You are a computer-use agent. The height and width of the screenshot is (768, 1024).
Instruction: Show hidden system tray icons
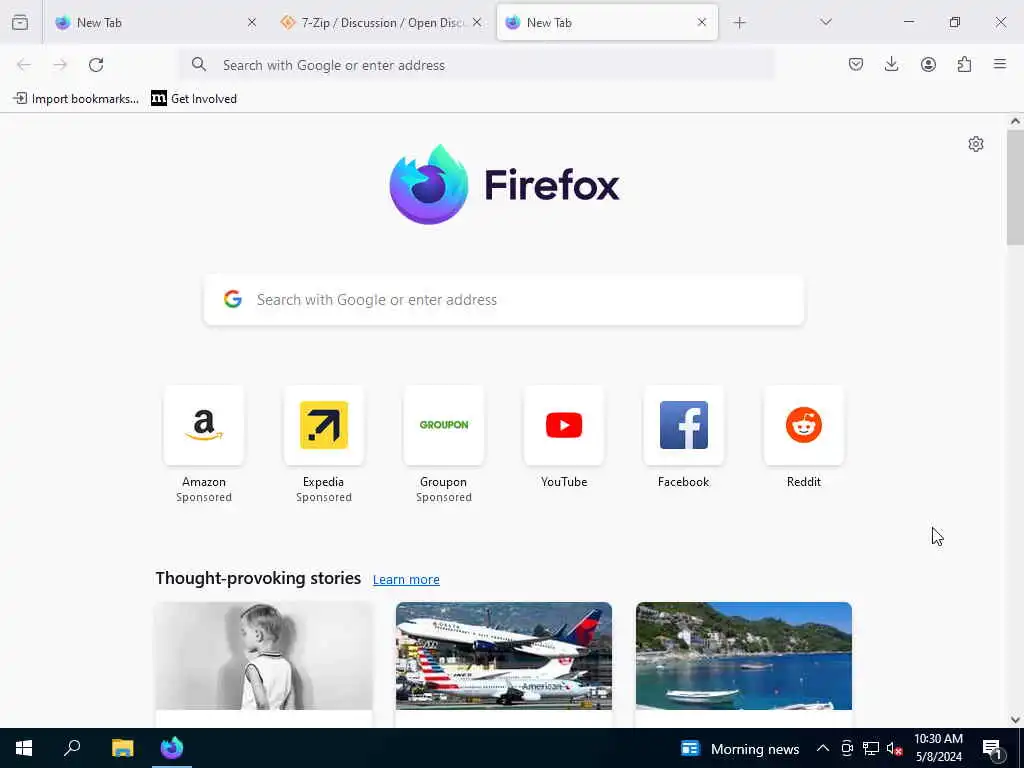click(x=823, y=748)
